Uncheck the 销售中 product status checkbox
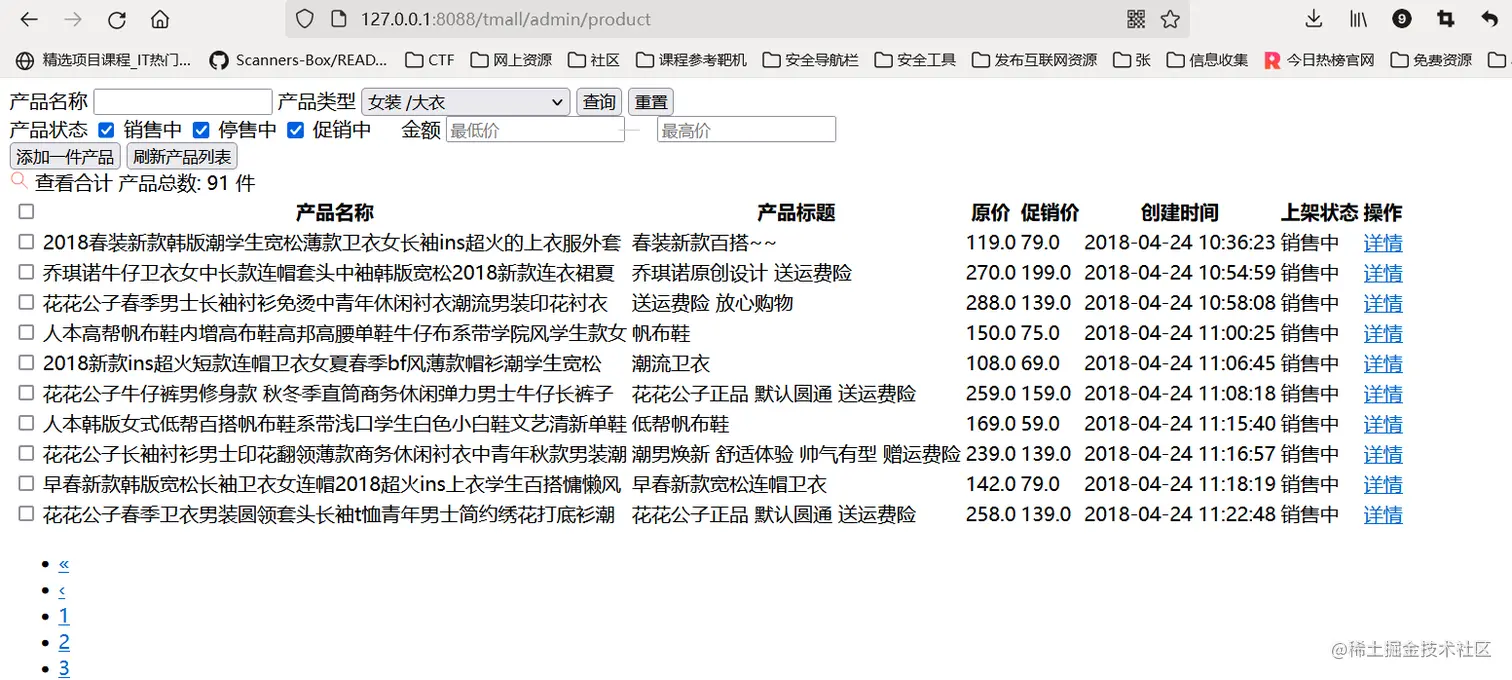1512x680 pixels. tap(106, 130)
